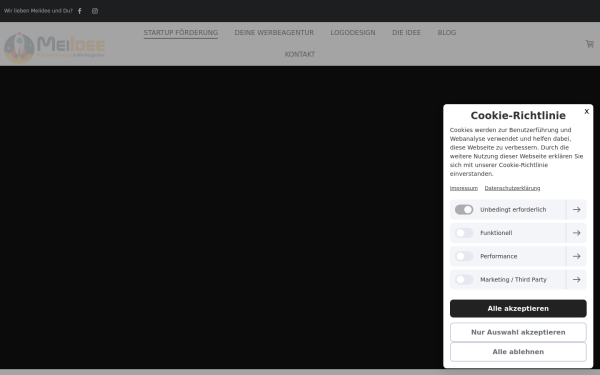Click the Funktionell label text
The height and width of the screenshot is (375, 600).
point(496,233)
